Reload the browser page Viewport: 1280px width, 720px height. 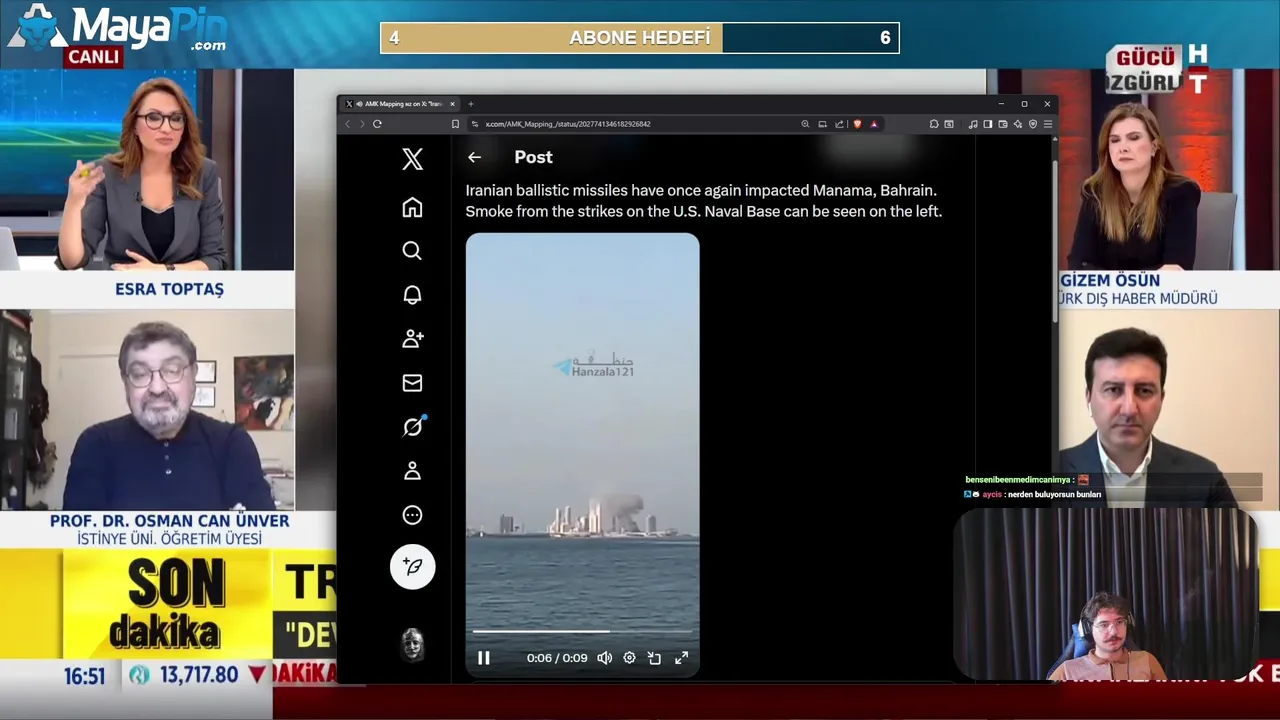[x=377, y=124]
